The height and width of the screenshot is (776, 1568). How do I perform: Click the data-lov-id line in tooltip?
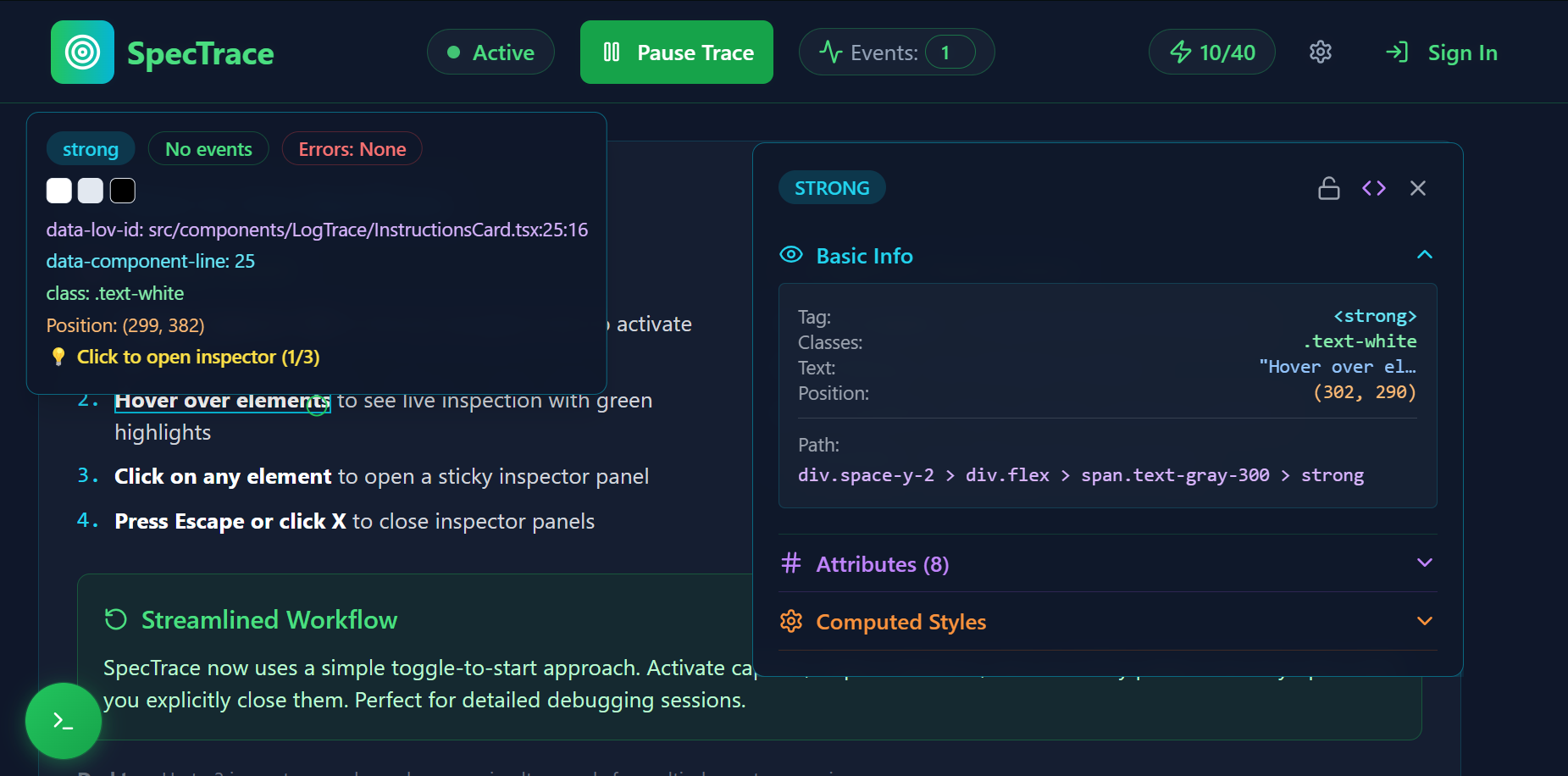[317, 230]
